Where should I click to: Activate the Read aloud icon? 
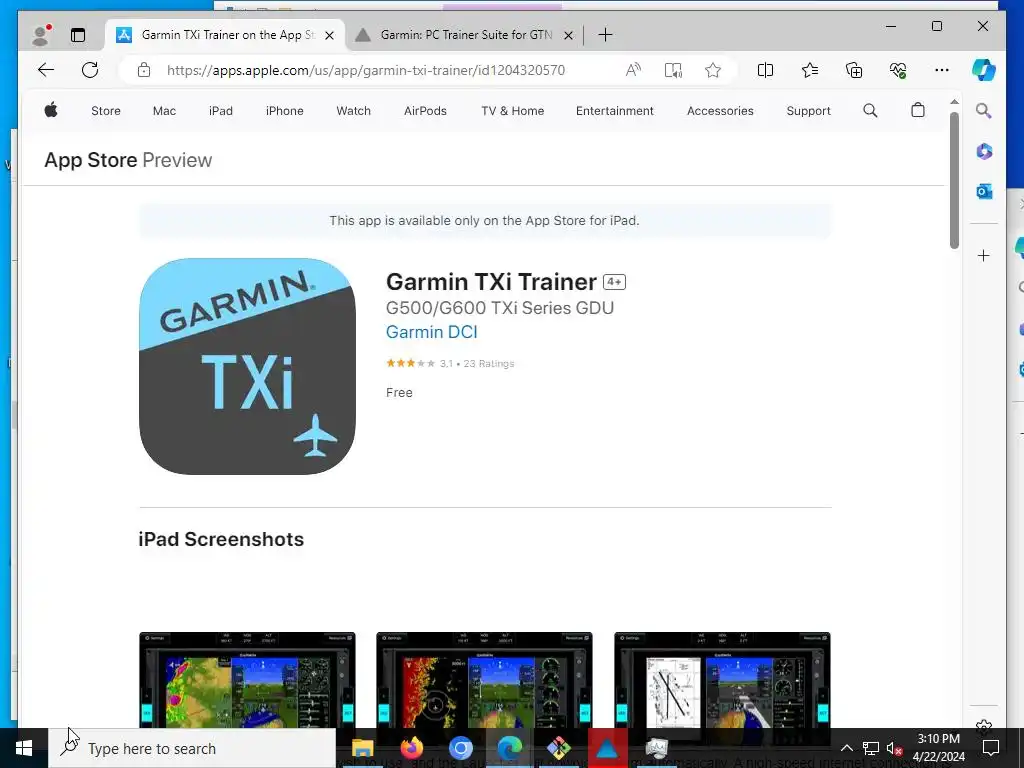pyautogui.click(x=633, y=70)
